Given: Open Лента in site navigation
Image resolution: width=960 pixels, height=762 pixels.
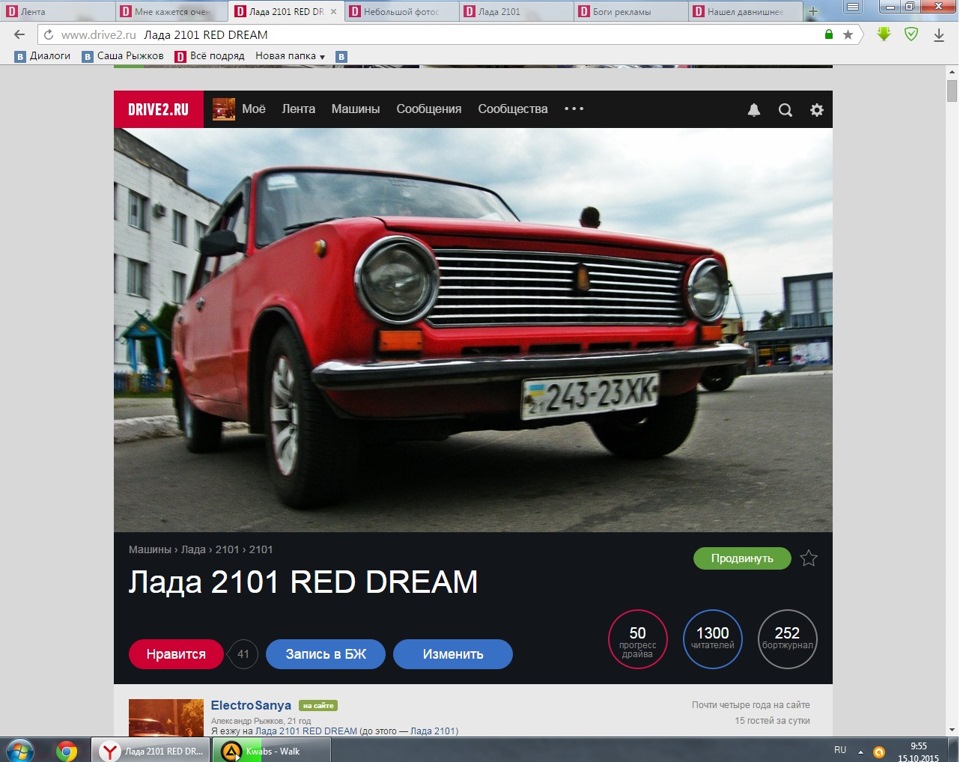Looking at the screenshot, I should point(298,109).
